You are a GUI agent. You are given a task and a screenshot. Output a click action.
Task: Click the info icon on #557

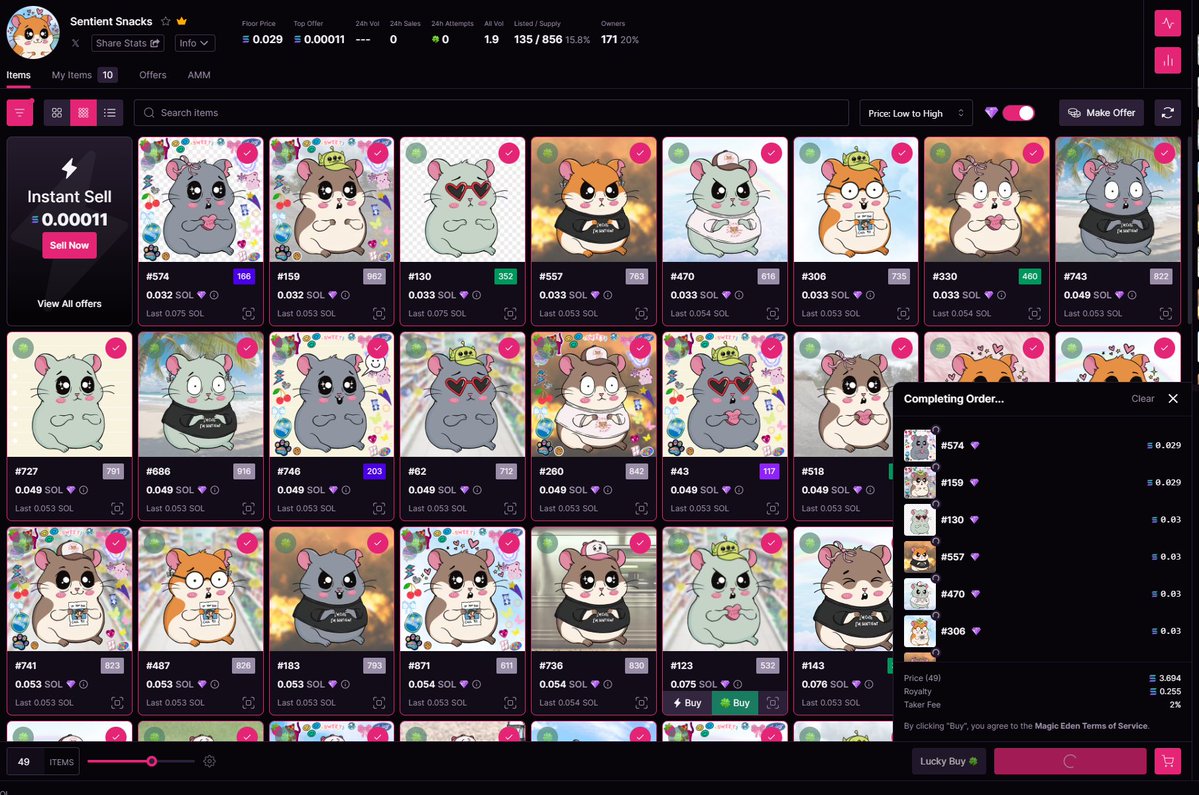pyautogui.click(x=608, y=295)
